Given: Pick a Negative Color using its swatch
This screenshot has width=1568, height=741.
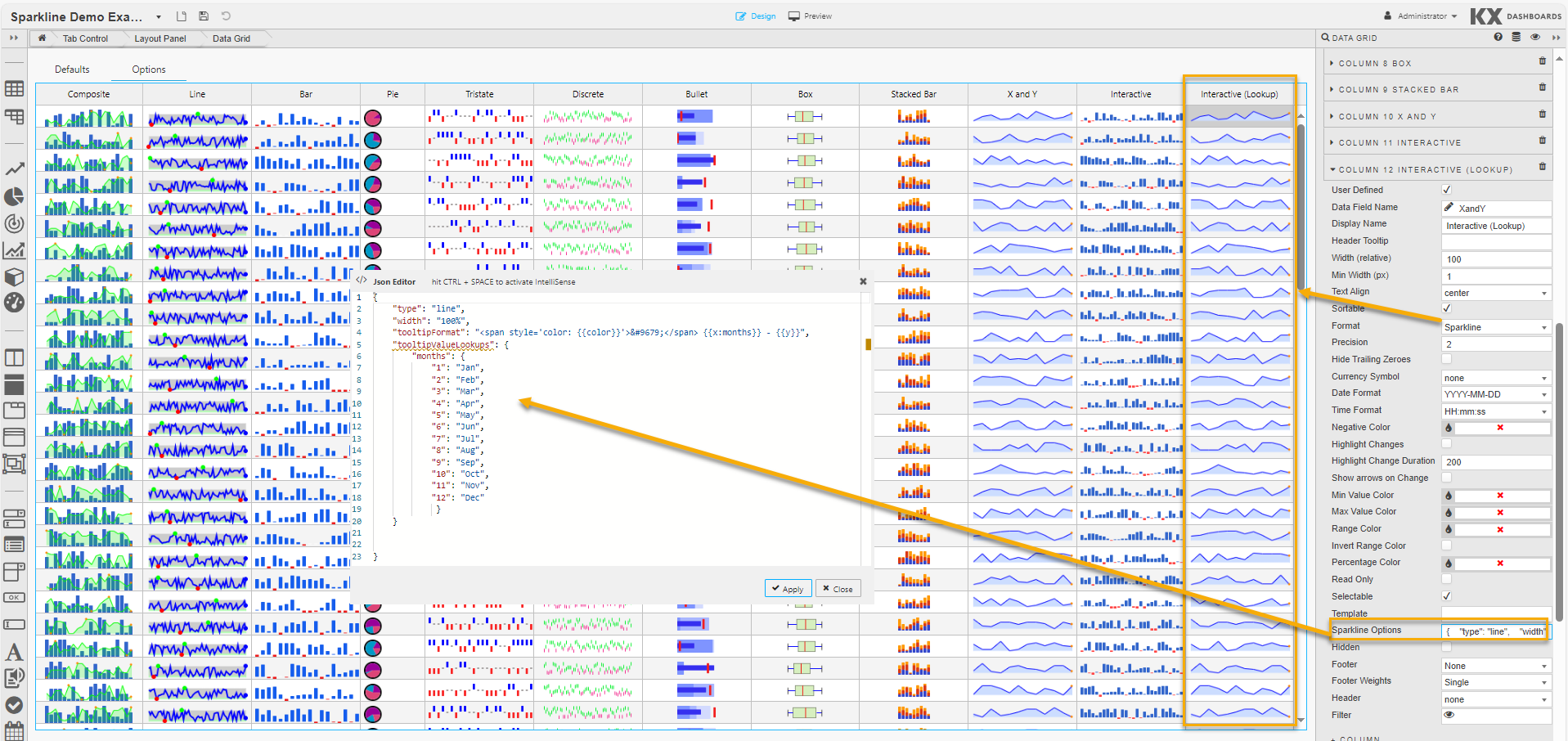Looking at the screenshot, I should (x=1449, y=427).
